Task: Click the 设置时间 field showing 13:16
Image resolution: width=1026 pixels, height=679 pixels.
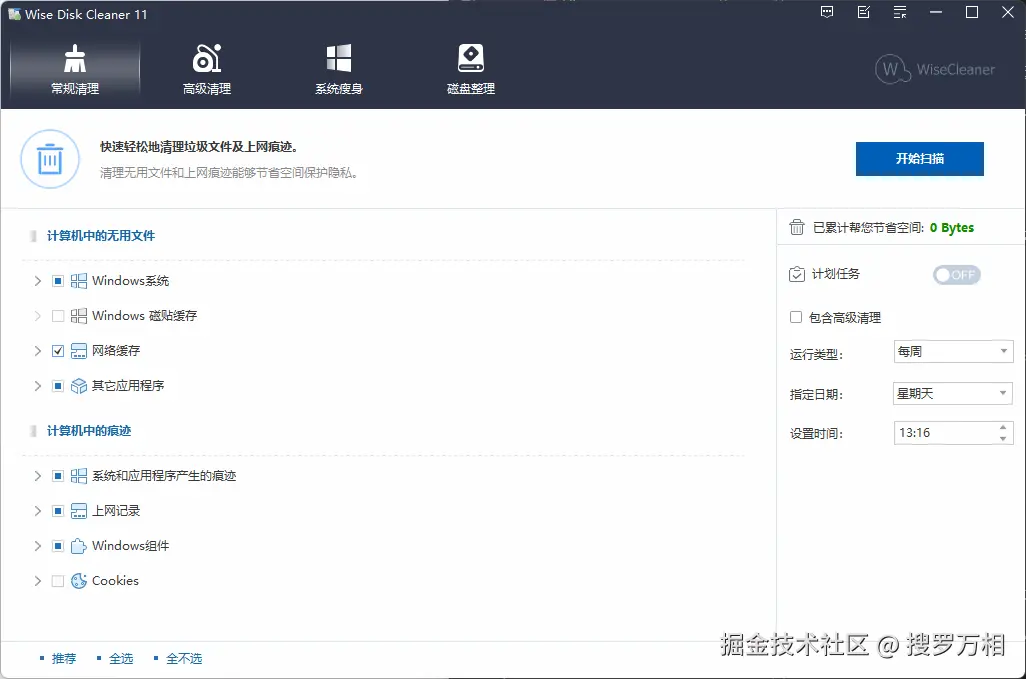Action: 953,433
